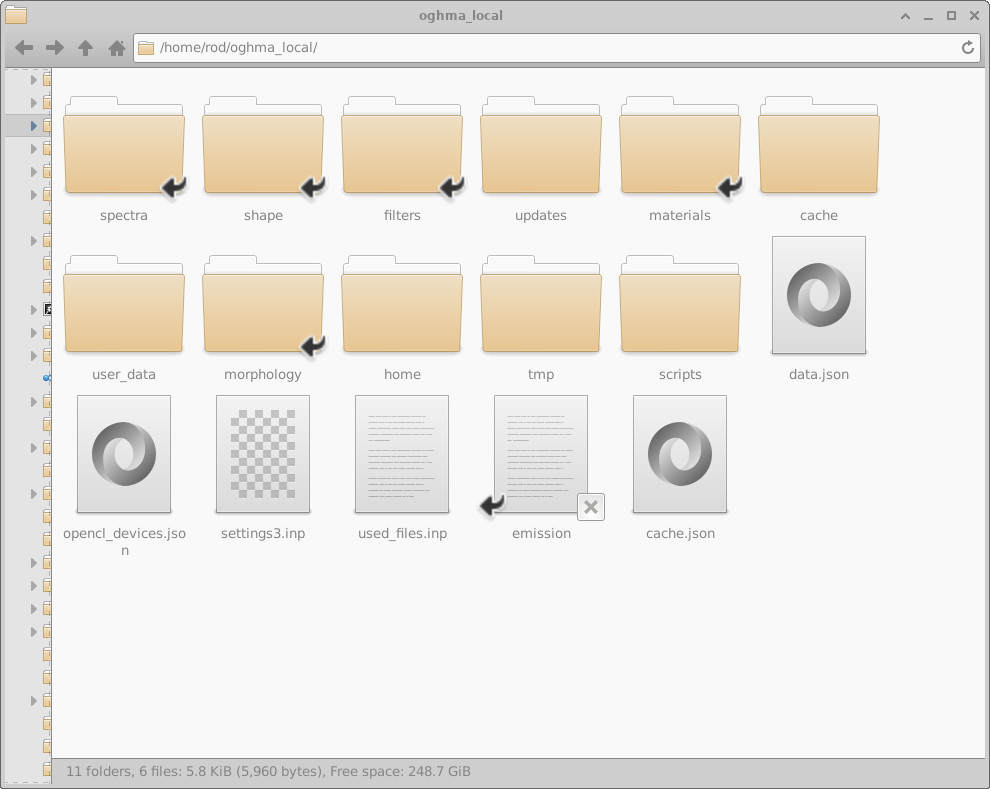Open the scripts folder
Screen dimensions: 990x789
680,304
